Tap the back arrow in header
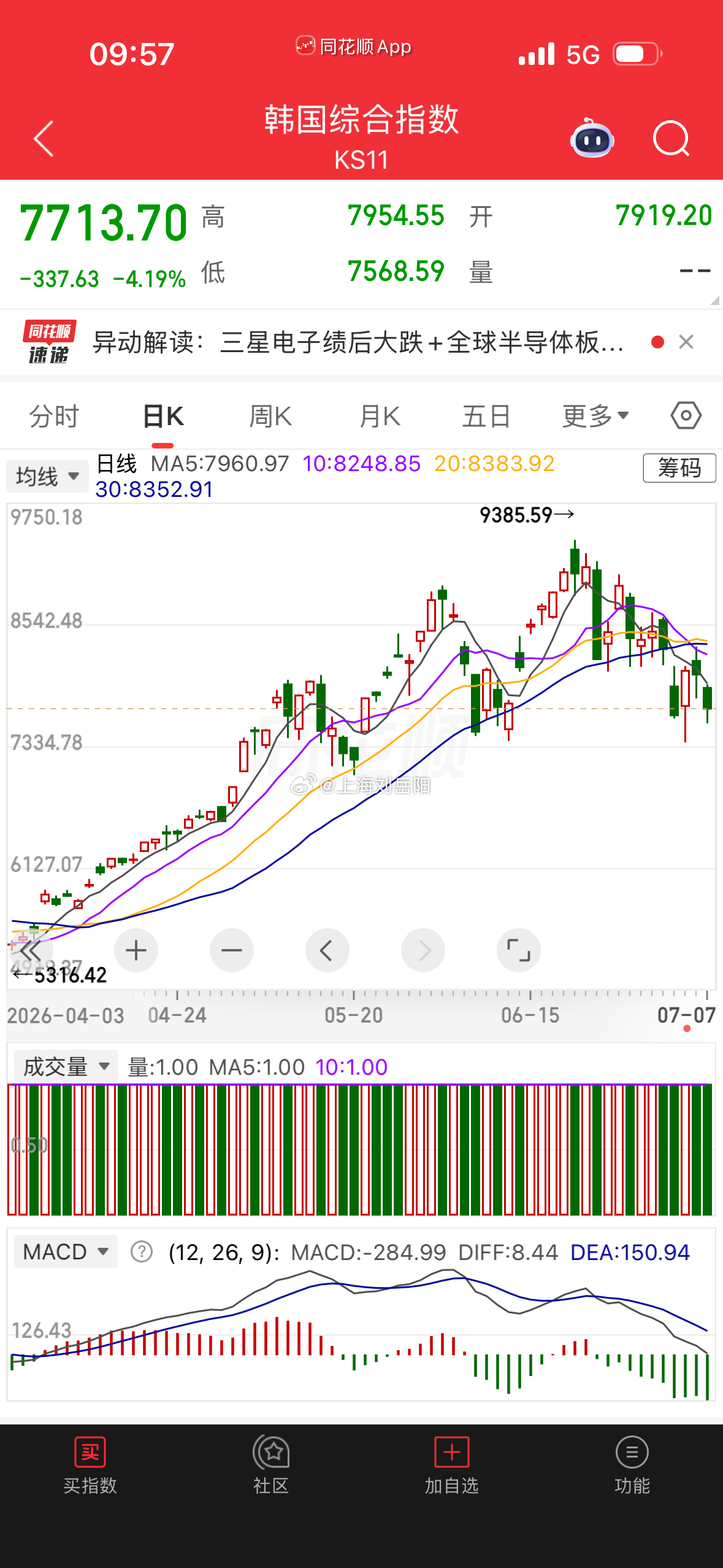Image resolution: width=723 pixels, height=1568 pixels. [x=44, y=139]
